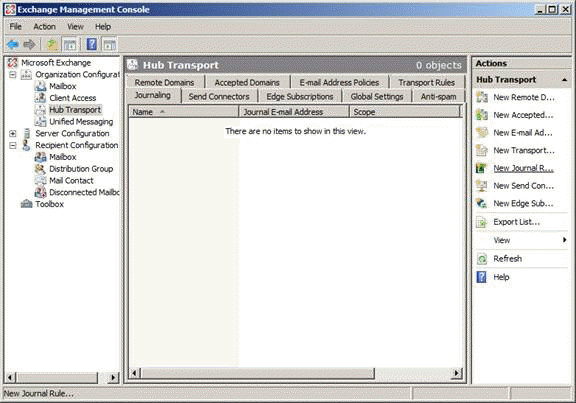
Task: Click the results pane scroll right arrow
Action: pos(456,373)
